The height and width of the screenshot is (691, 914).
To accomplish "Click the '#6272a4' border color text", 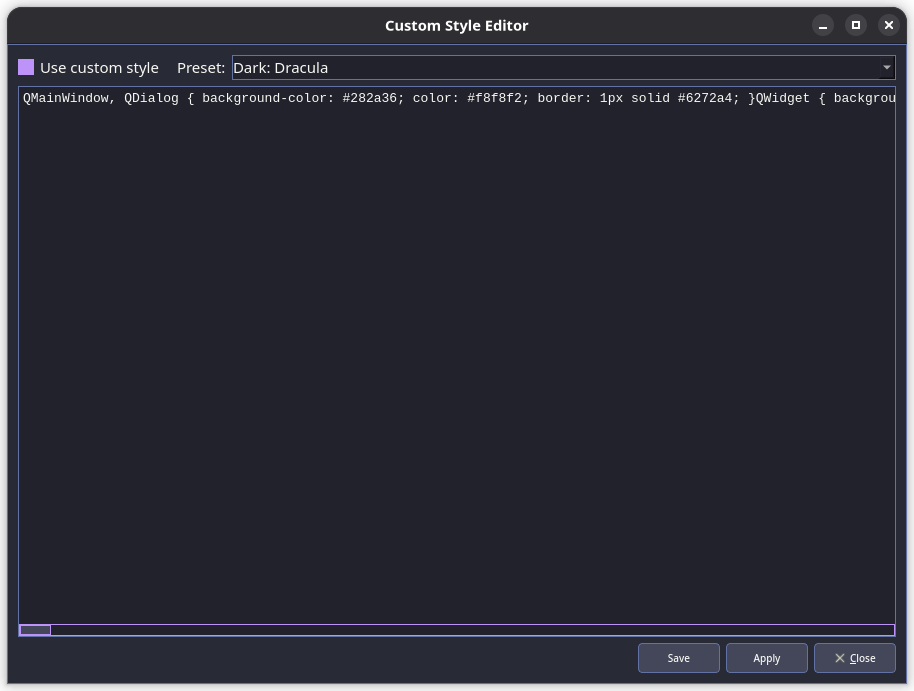I will click(x=705, y=98).
